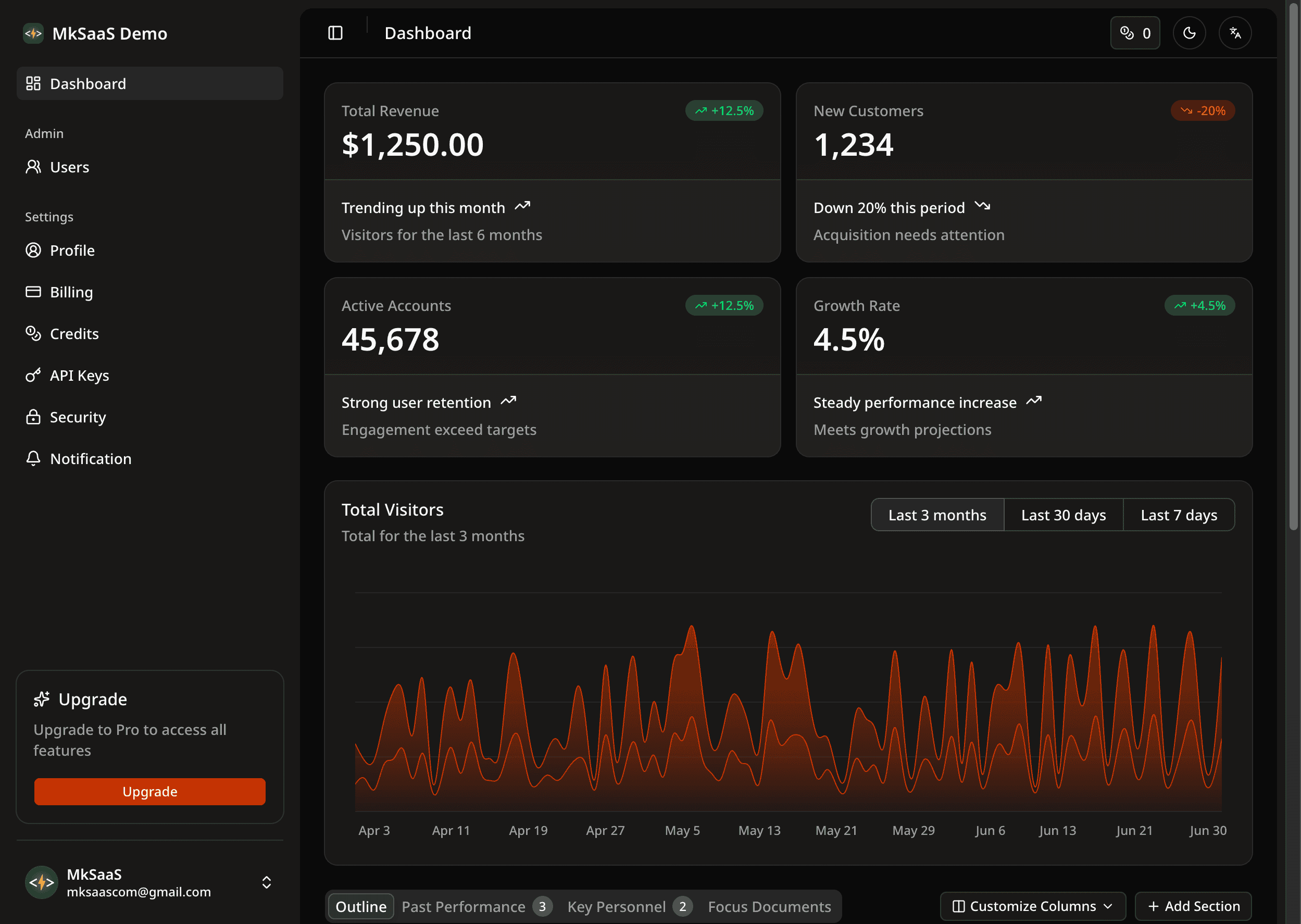Viewport: 1301px width, 924px height.
Task: Click the Add Section button
Action: (x=1193, y=906)
